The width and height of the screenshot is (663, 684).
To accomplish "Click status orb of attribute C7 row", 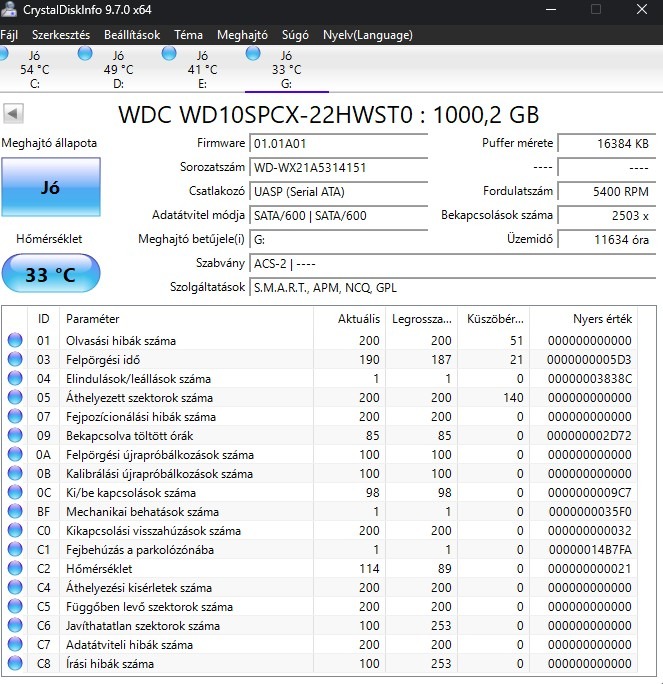I will point(15,644).
